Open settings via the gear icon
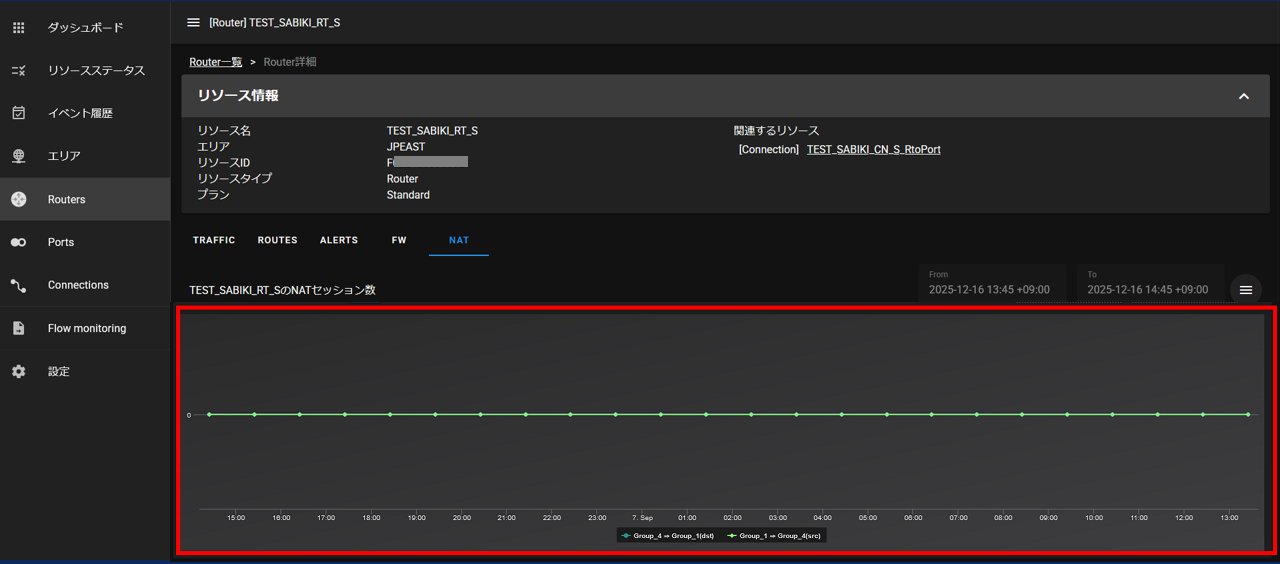 (18, 371)
